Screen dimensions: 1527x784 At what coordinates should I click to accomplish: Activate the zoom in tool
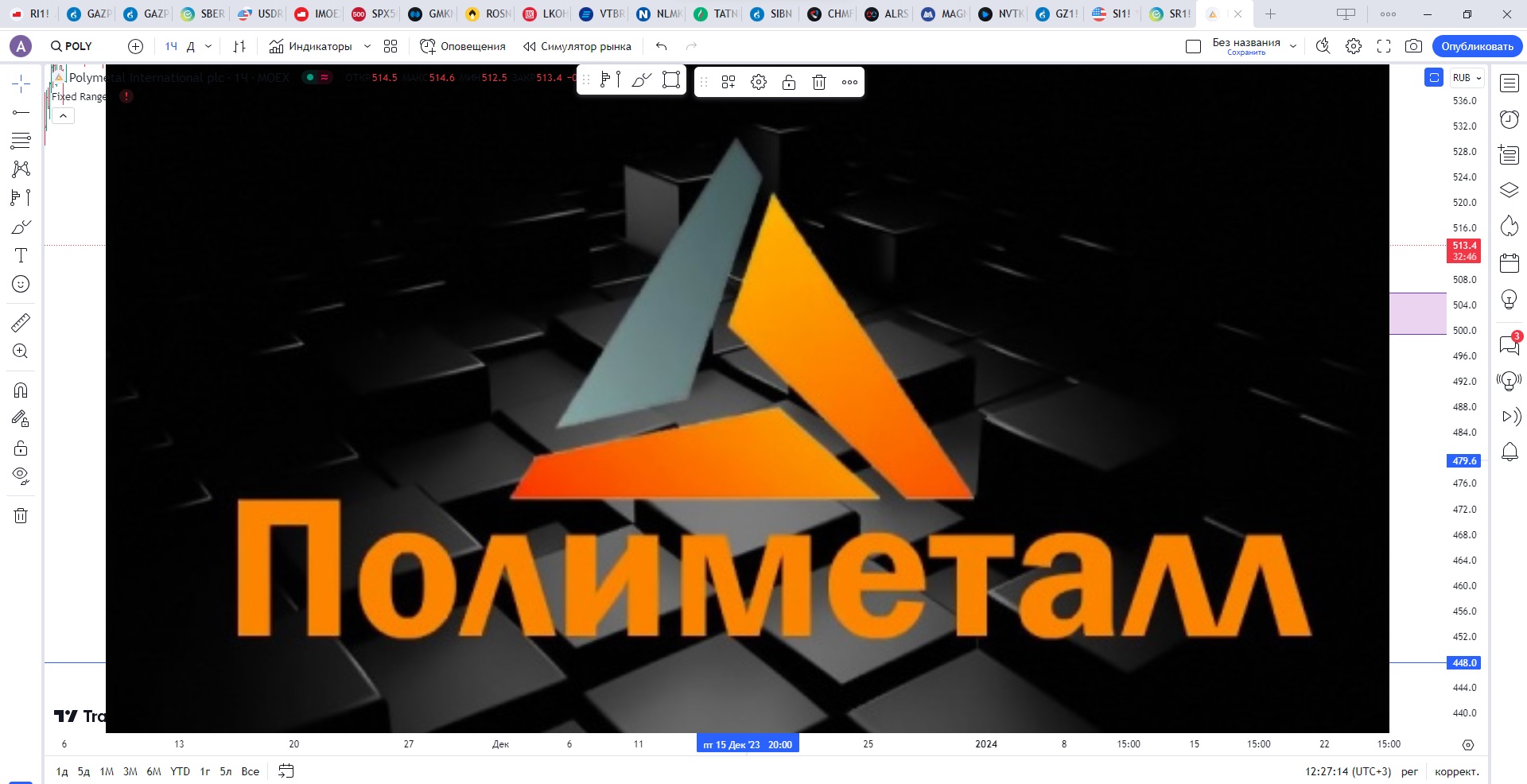point(21,351)
